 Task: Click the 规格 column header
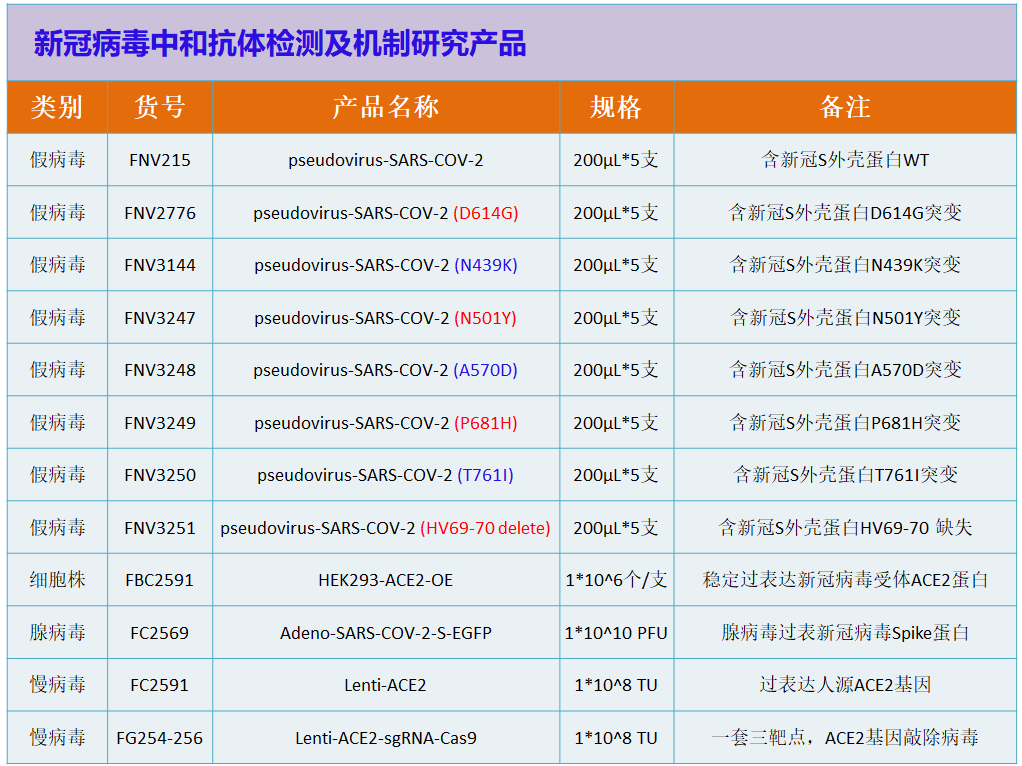click(616, 107)
